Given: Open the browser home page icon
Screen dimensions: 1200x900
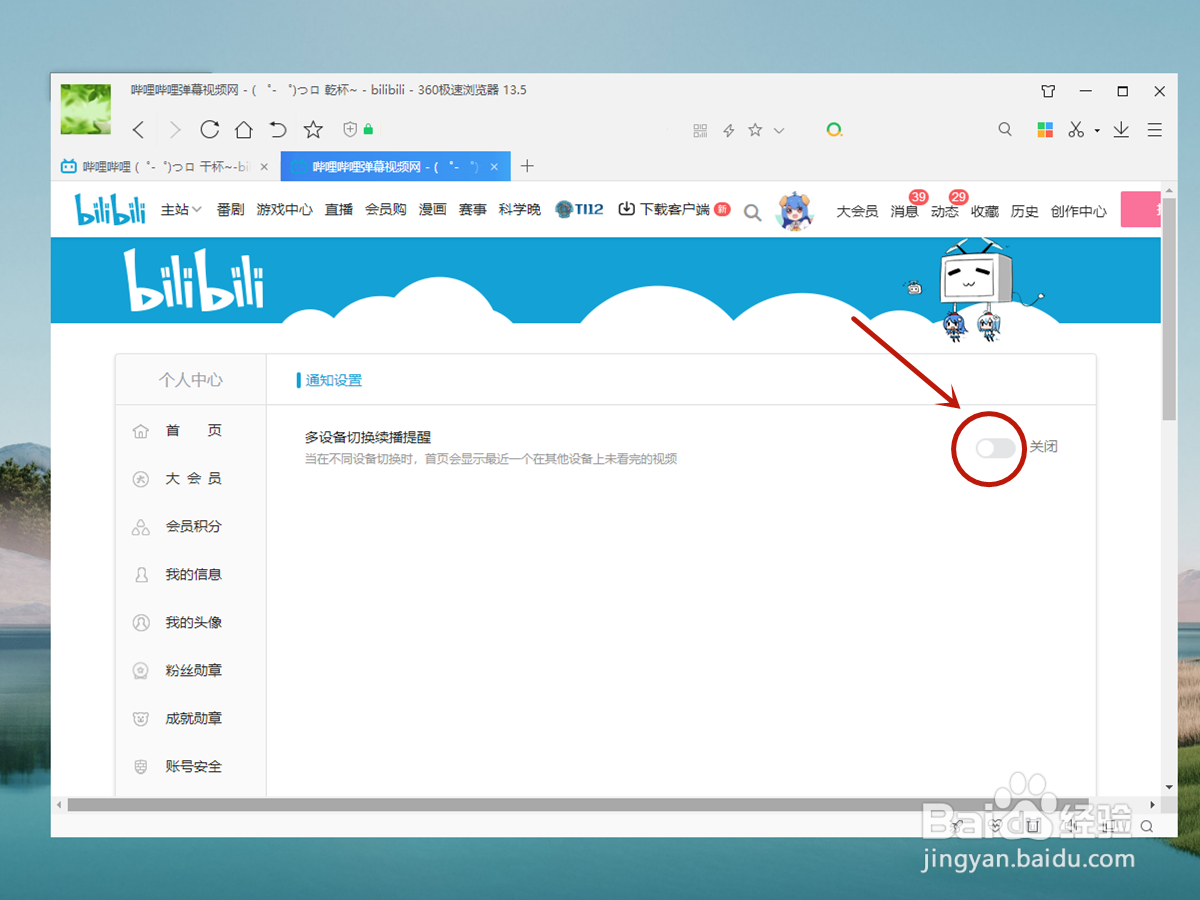Looking at the screenshot, I should point(244,129).
